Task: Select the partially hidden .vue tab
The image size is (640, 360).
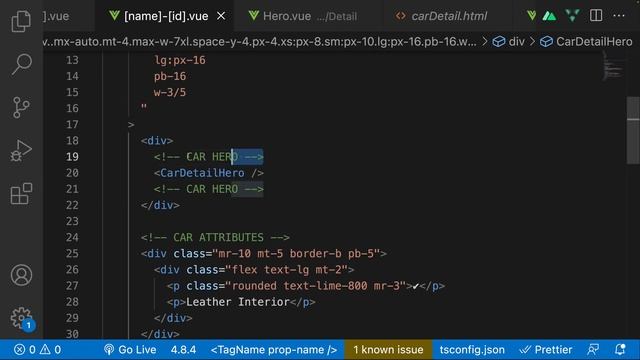Action: click(56, 16)
